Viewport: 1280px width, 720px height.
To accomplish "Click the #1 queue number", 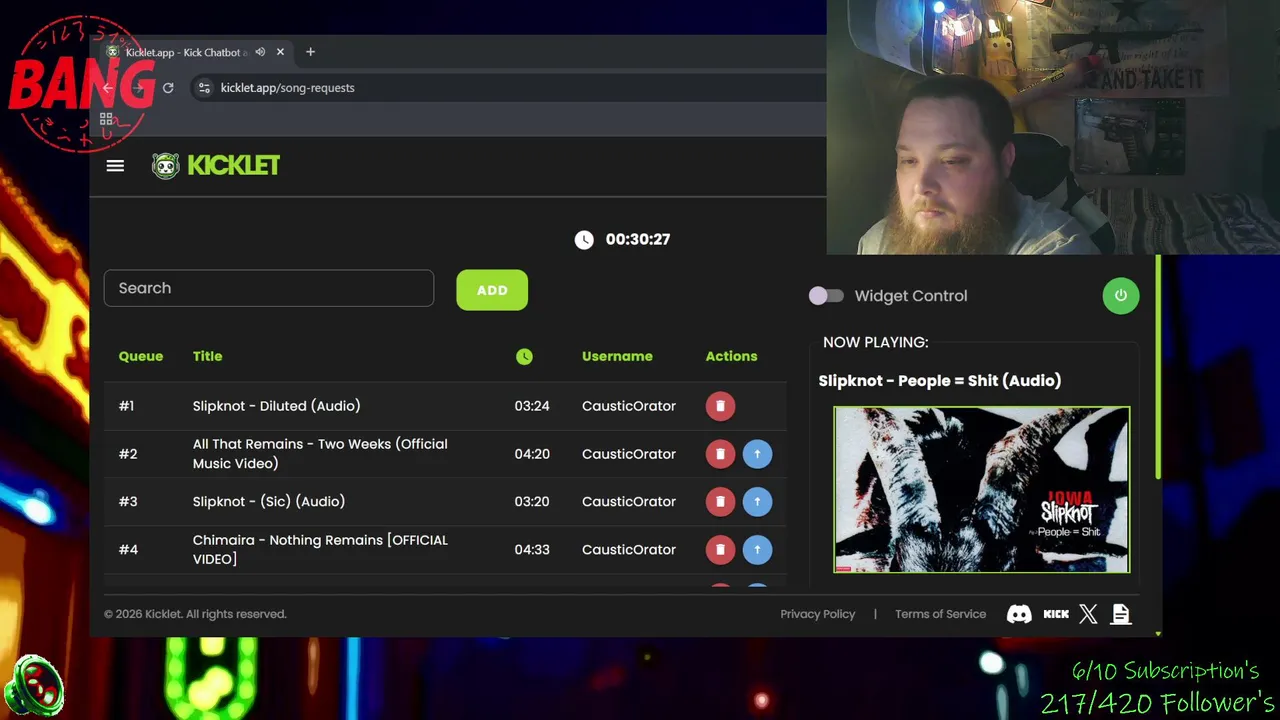I will coord(126,406).
